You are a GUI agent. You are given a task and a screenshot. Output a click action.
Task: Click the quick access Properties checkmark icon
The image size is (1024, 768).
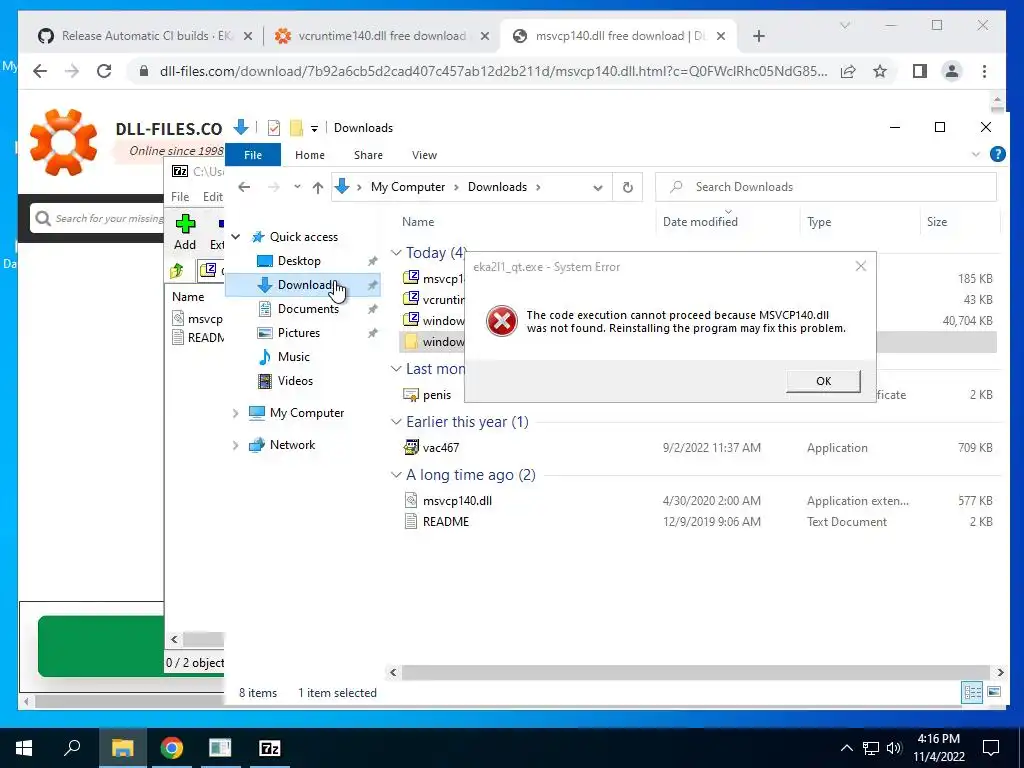pos(274,127)
